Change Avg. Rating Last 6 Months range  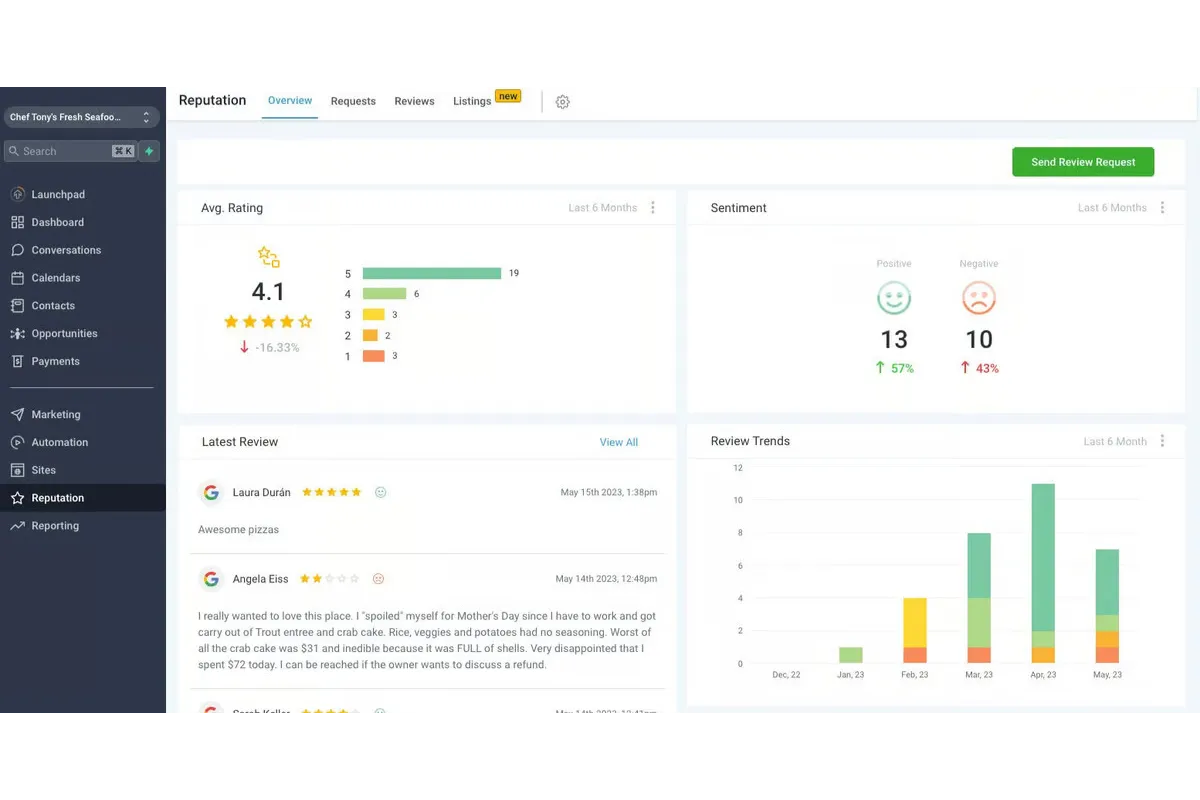602,208
